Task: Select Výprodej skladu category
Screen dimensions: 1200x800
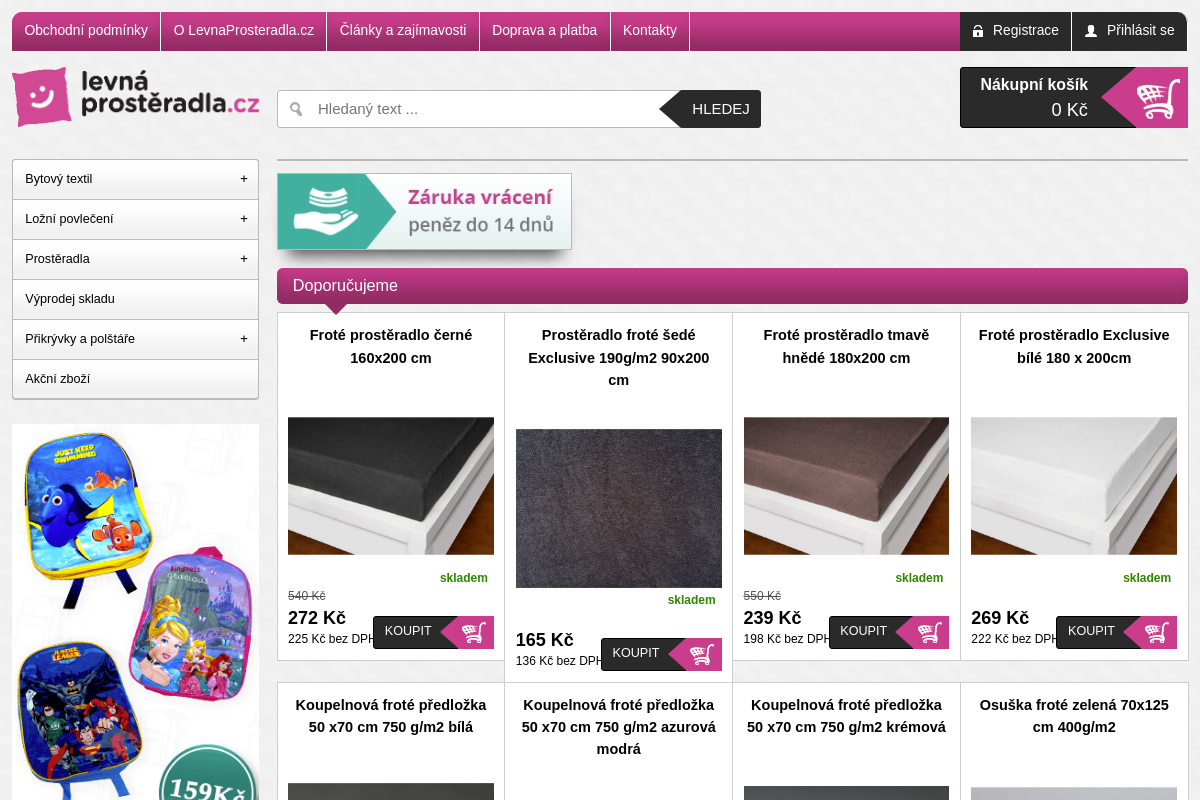Action: pyautogui.click(x=135, y=299)
